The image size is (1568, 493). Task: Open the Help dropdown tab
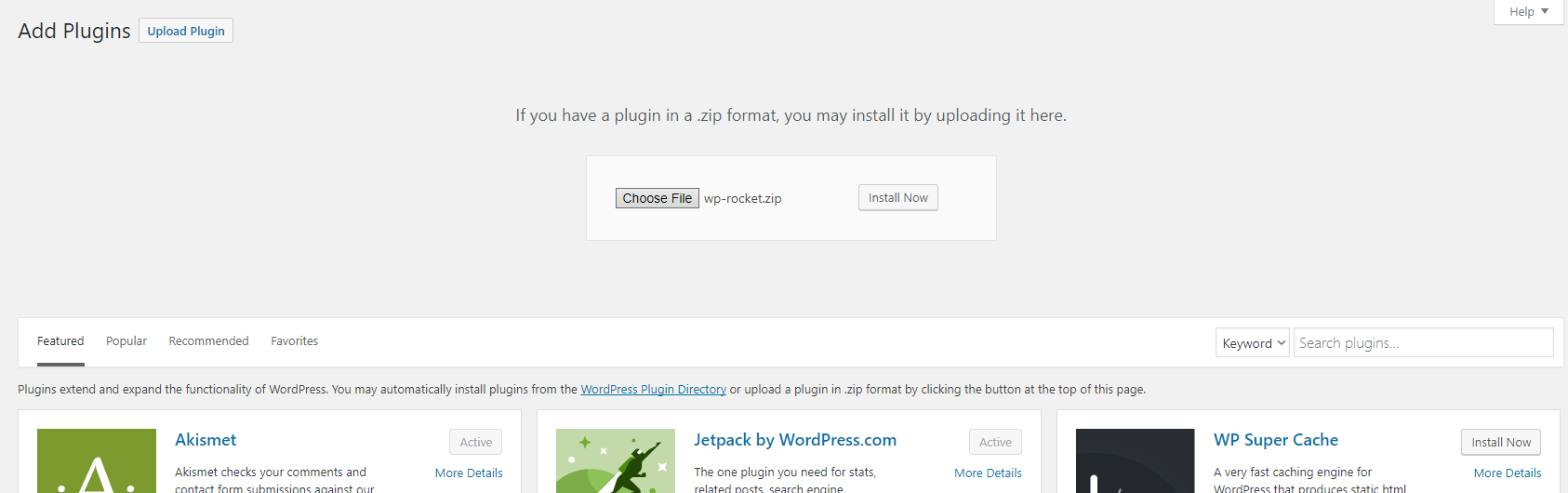(1528, 12)
